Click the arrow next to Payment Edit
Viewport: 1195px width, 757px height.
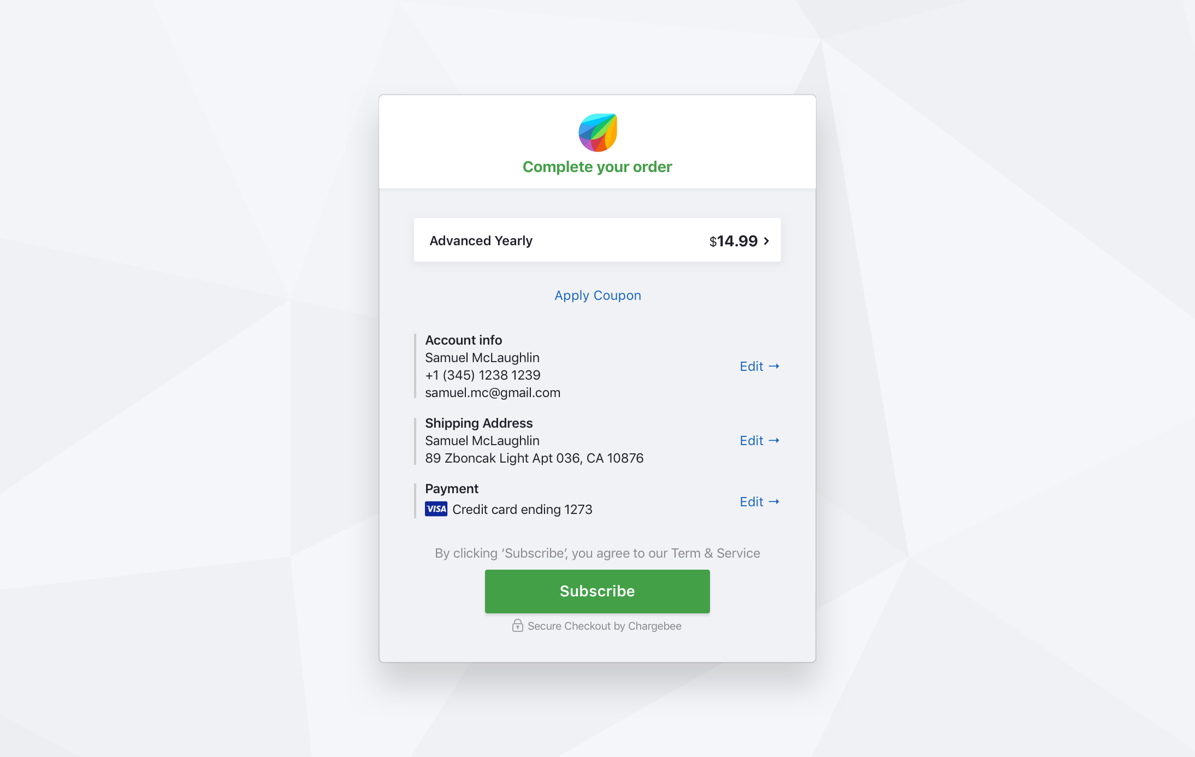[x=774, y=502]
